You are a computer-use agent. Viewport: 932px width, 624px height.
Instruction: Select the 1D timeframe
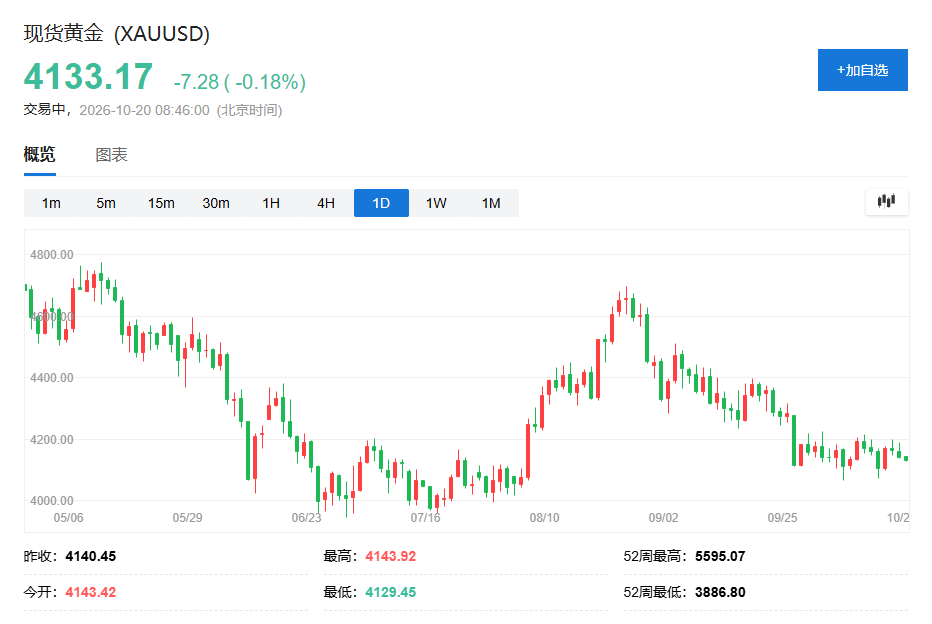coord(381,203)
